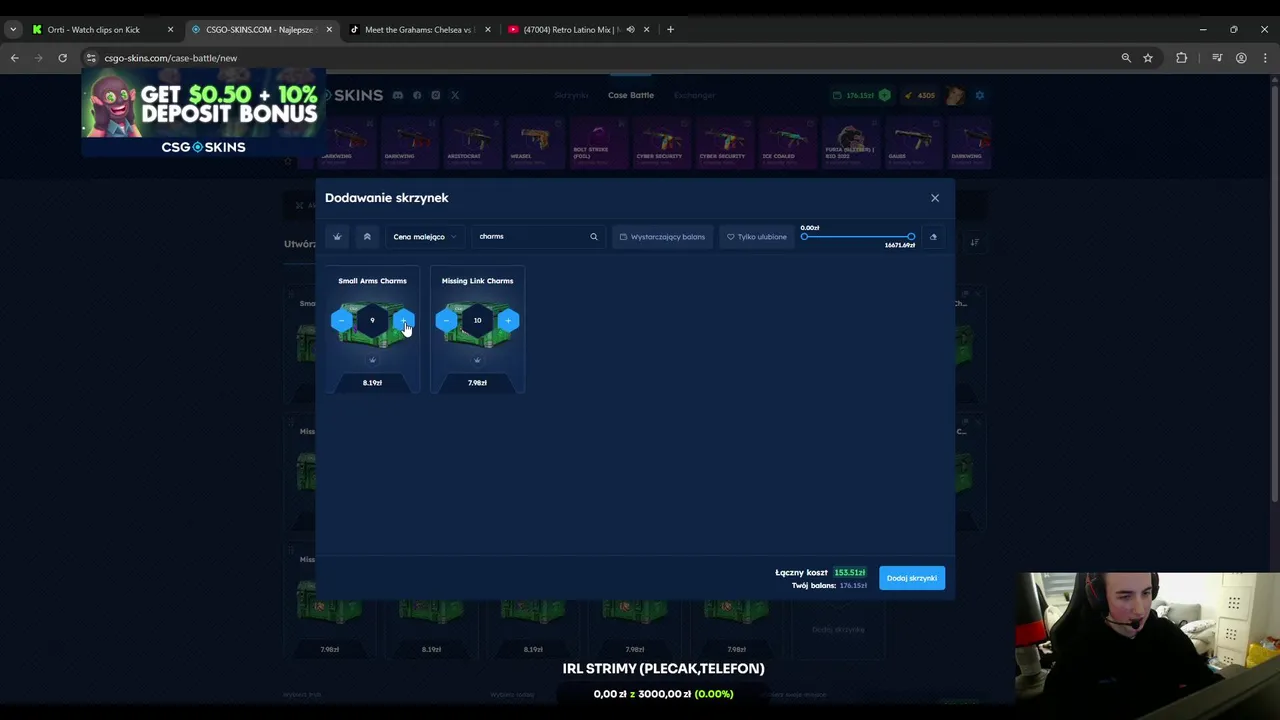Image resolution: width=1280 pixels, height=720 pixels.
Task: Reload the page
Action: tap(62, 58)
